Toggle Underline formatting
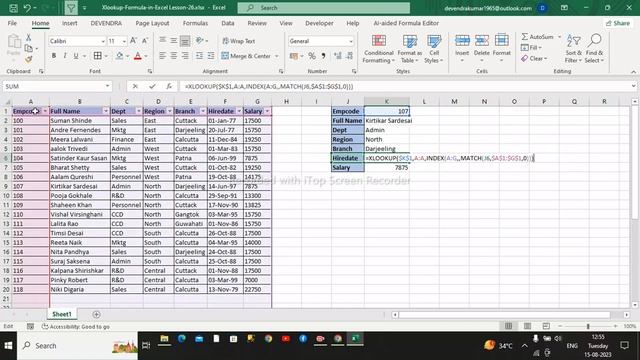Screen dimensions: 640x360 76,56
